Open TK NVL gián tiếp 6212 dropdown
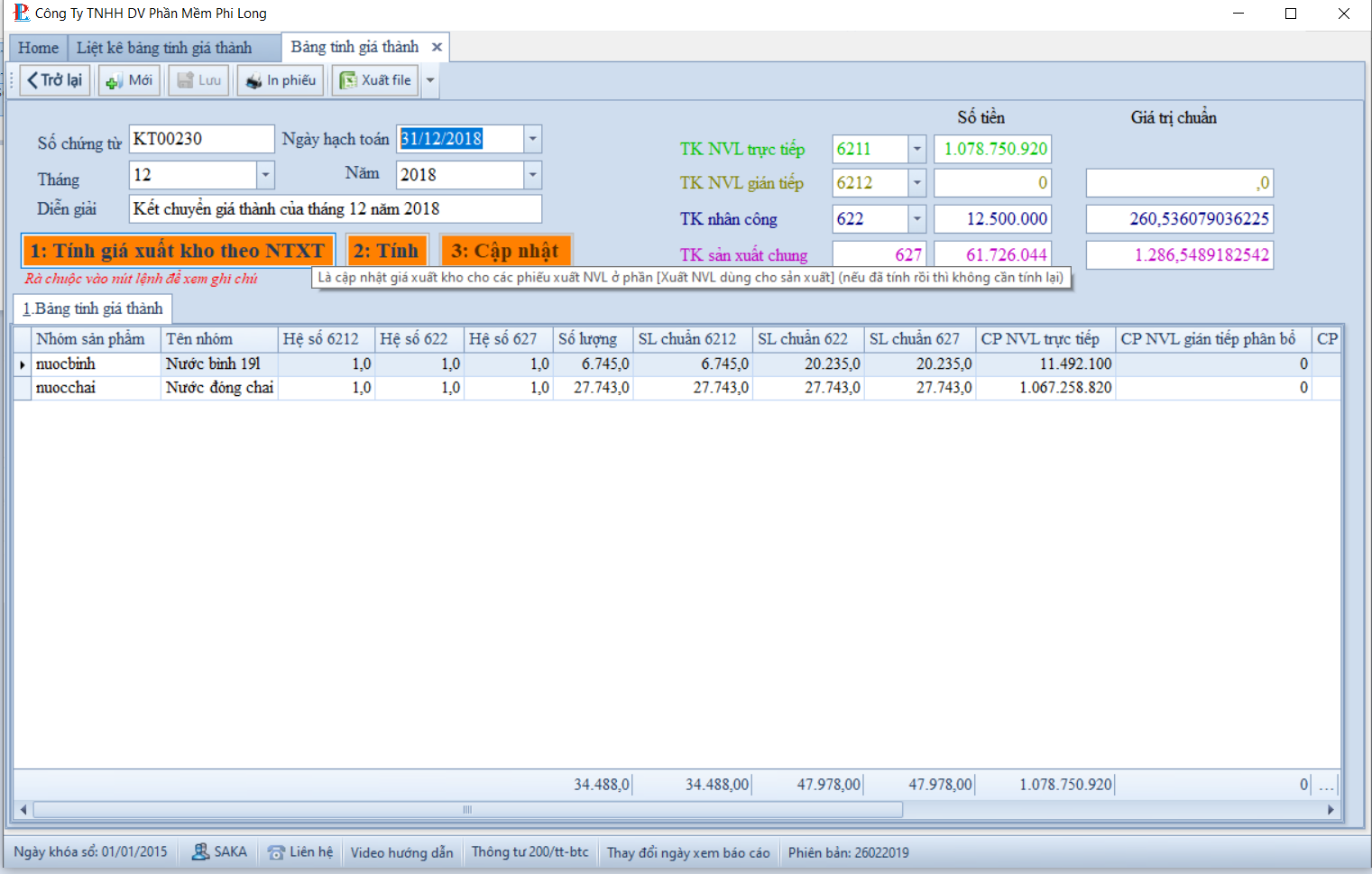The width and height of the screenshot is (1372, 874). (917, 183)
